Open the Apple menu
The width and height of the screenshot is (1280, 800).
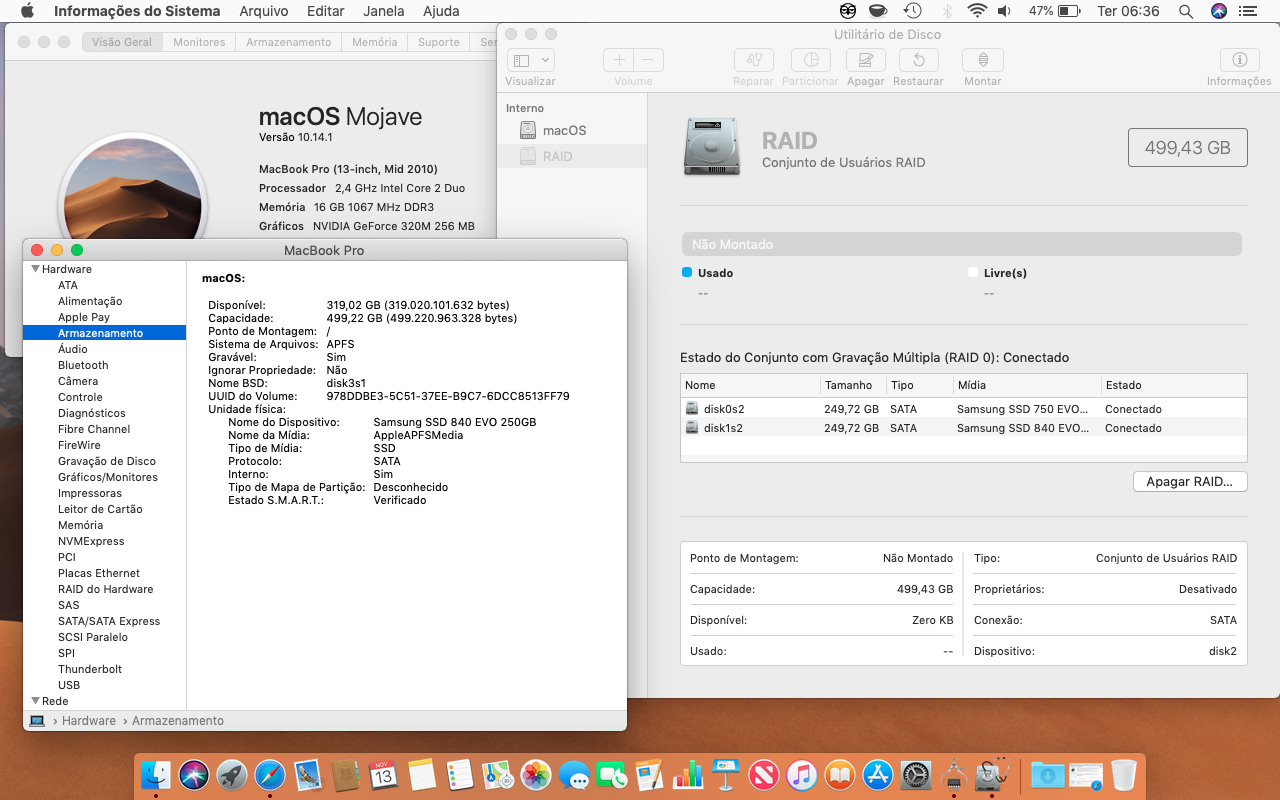(27, 11)
